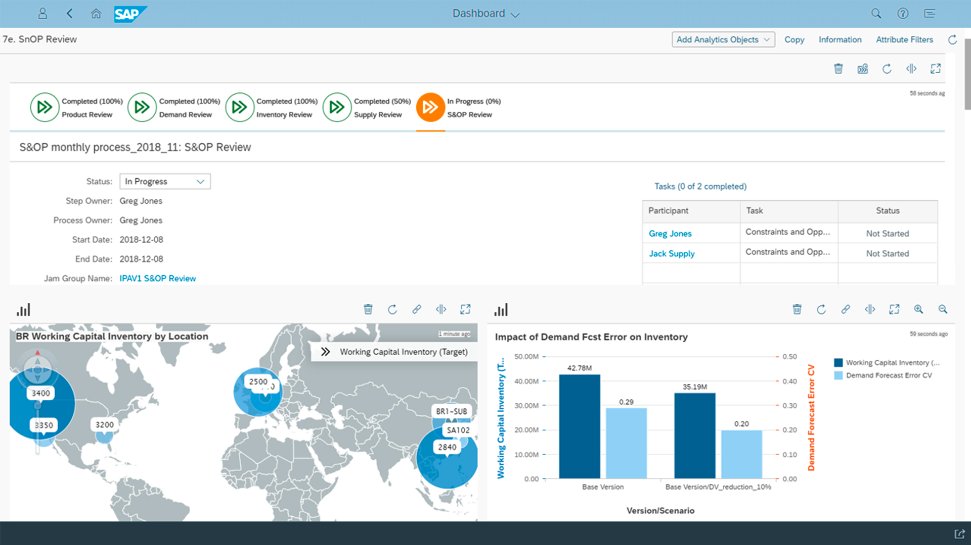Refresh the Impact of Demand chart
Image resolution: width=971 pixels, height=545 pixels.
(x=821, y=309)
